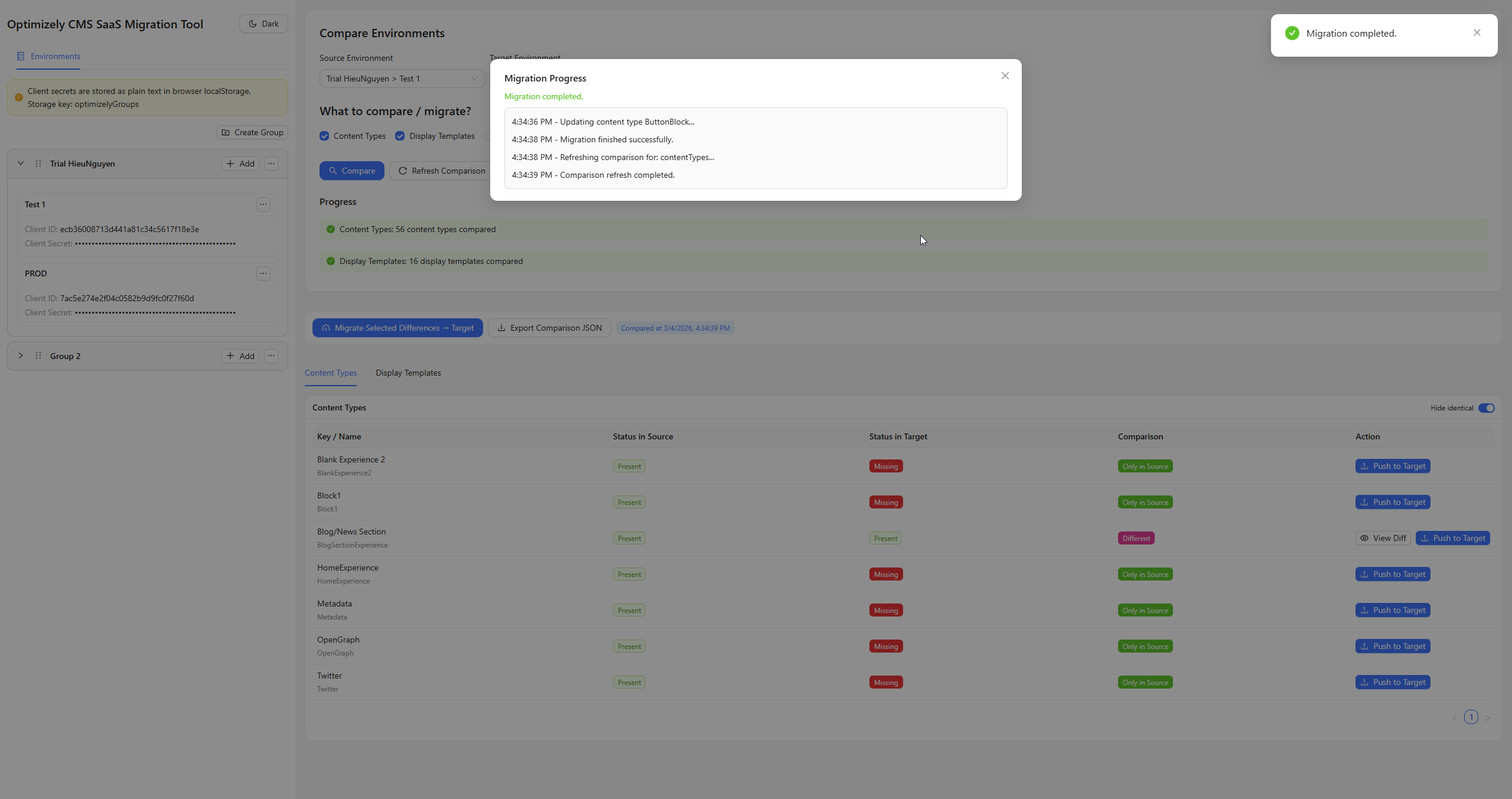Open more options menu for PROD environment
1512x799 pixels.
tap(263, 273)
